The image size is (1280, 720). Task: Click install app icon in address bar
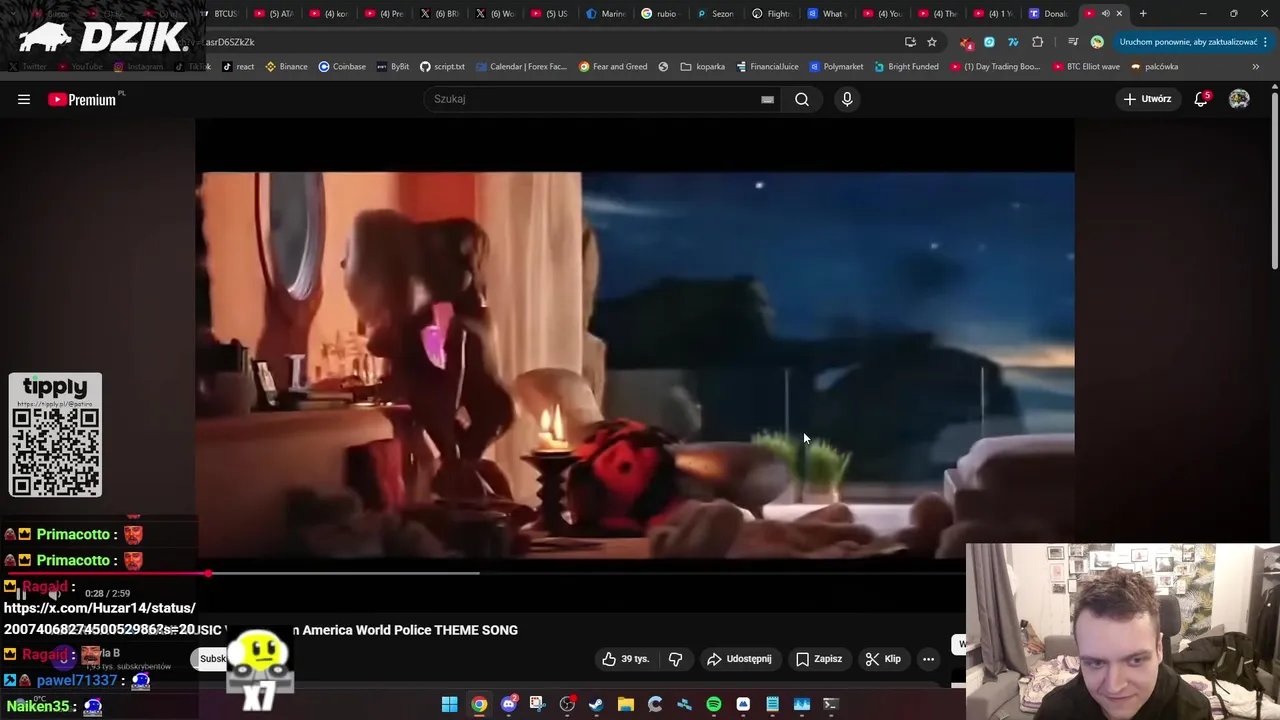point(910,42)
